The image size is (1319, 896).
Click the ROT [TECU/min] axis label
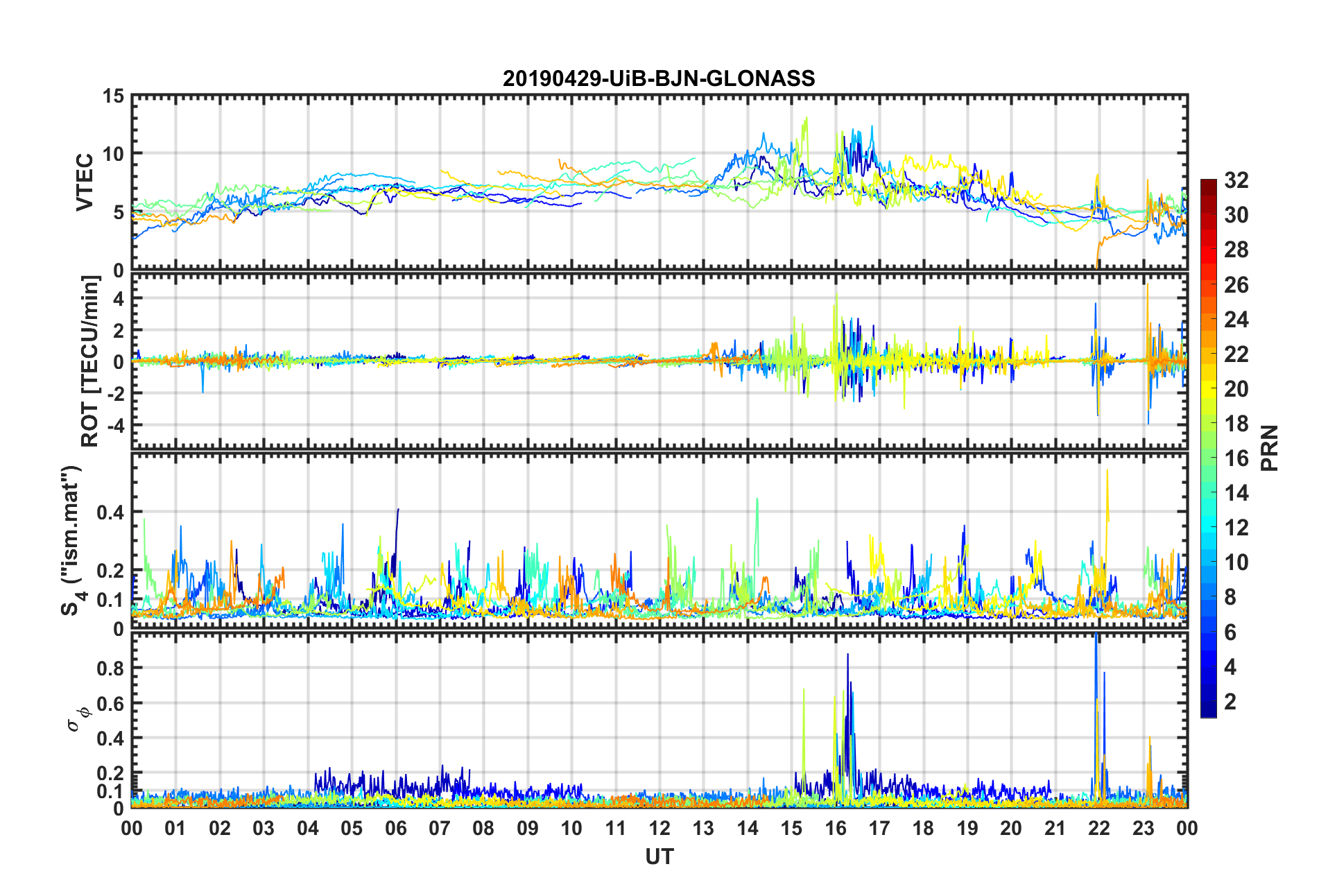[x=90, y=361]
